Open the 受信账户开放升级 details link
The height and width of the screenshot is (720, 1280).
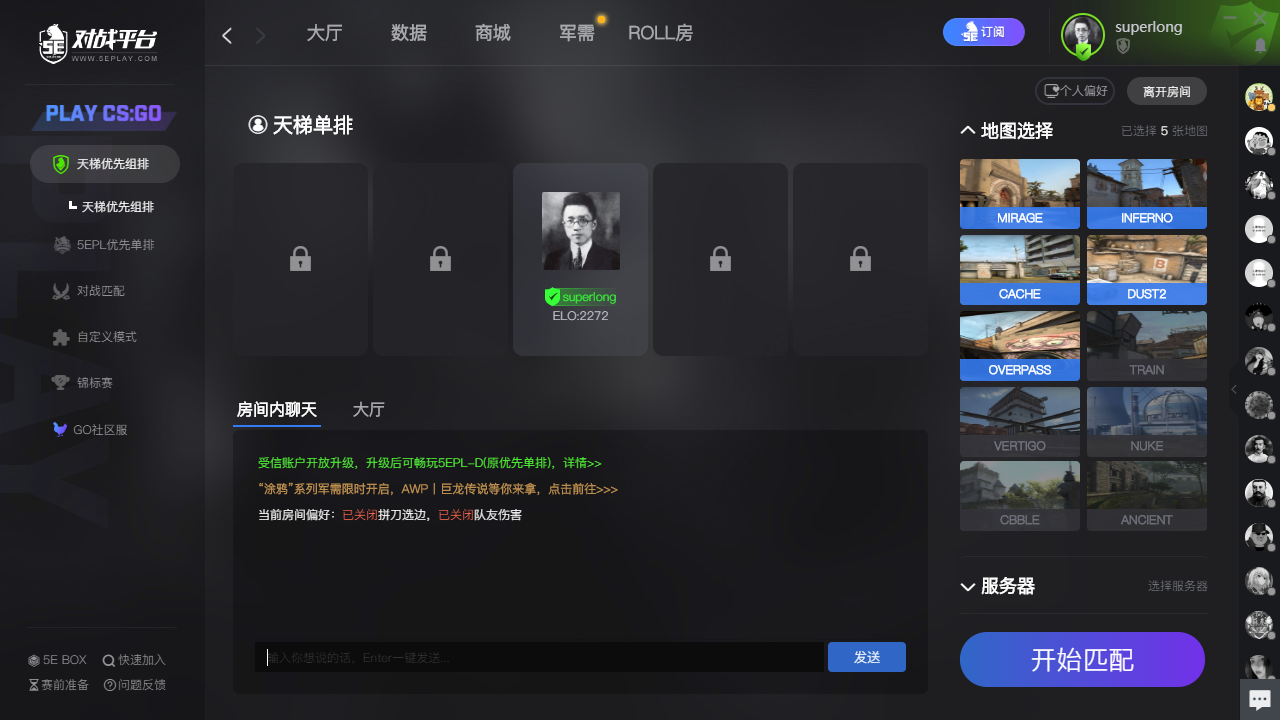430,464
